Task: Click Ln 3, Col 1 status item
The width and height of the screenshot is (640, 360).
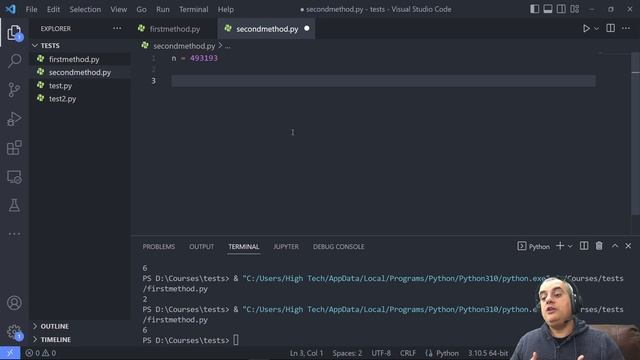Action: click(x=306, y=353)
